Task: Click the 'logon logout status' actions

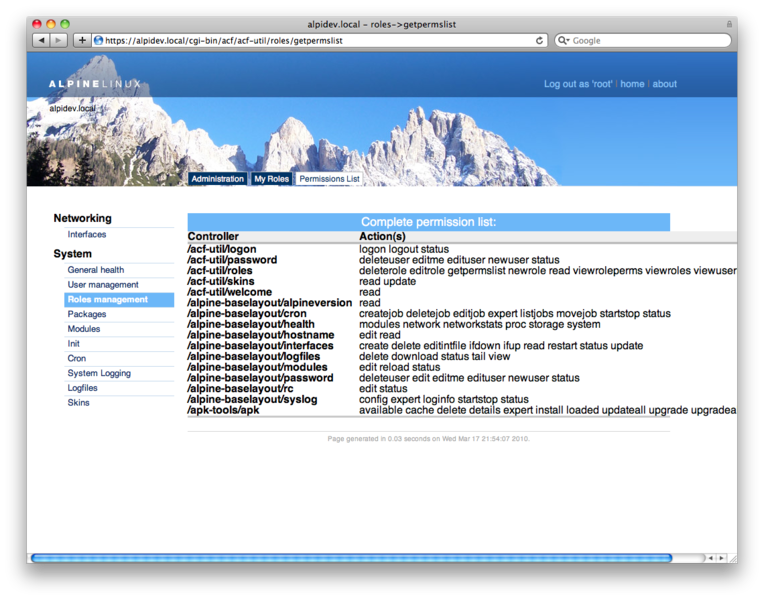Action: tap(404, 249)
